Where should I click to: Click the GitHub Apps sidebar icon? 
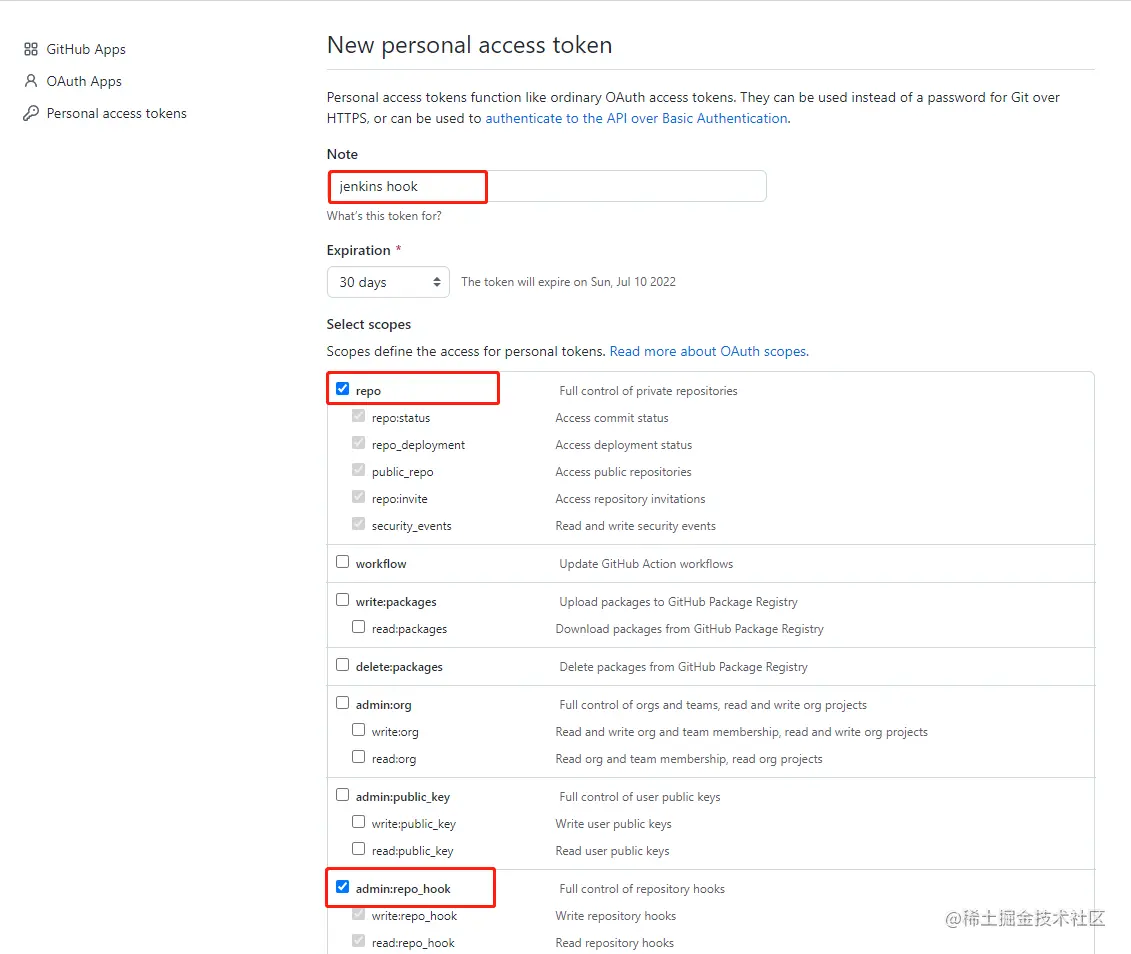coord(31,49)
